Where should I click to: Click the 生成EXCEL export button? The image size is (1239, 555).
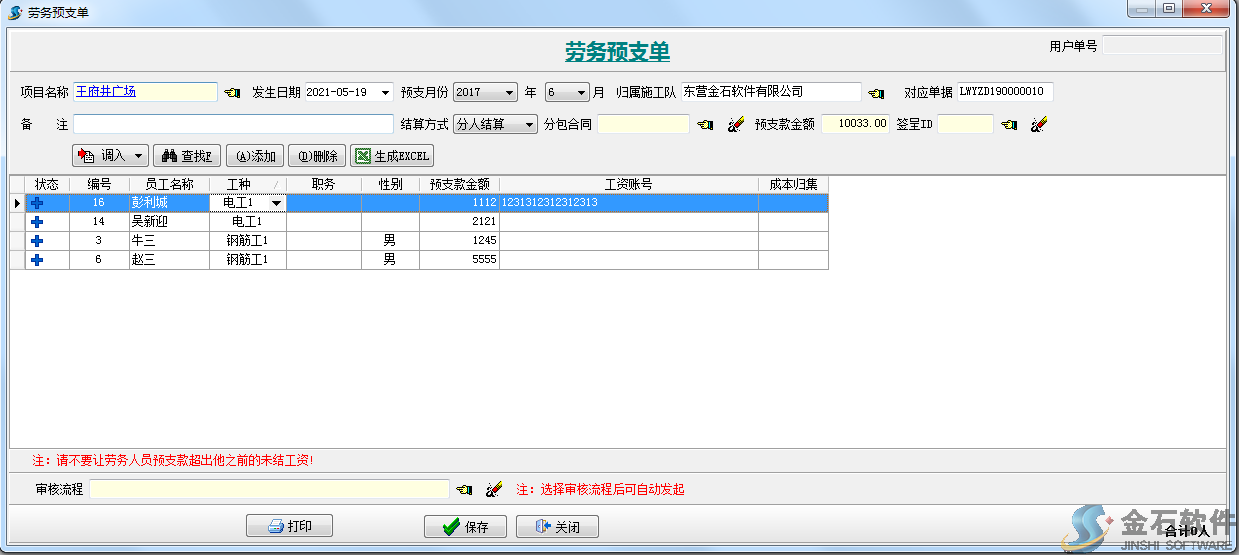[x=392, y=156]
